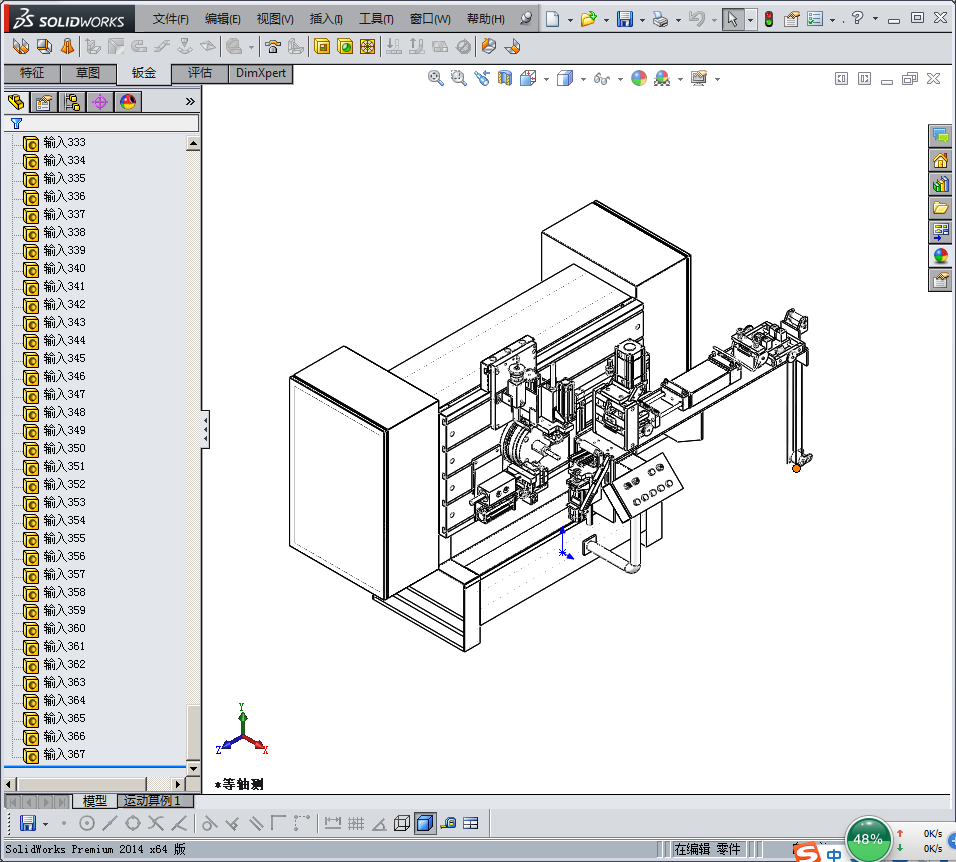Click the 48% green circular meter
This screenshot has width=956, height=862.
coord(868,839)
